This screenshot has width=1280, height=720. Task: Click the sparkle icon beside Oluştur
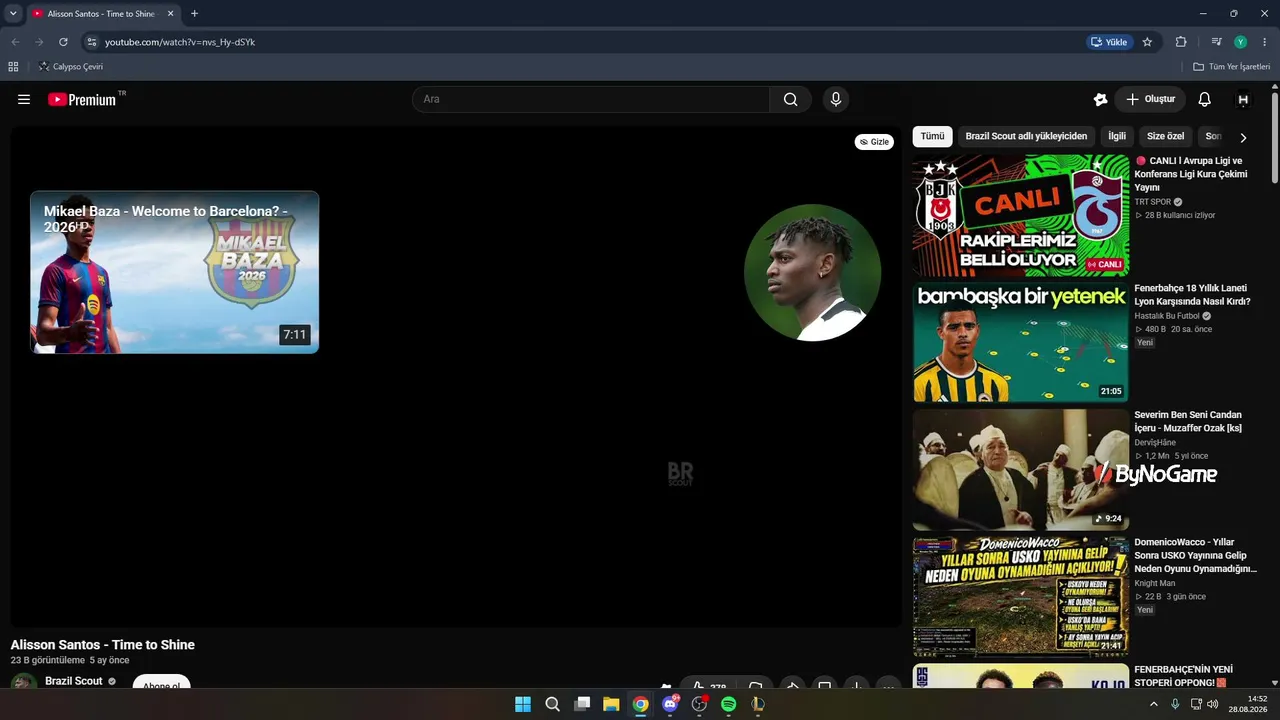point(1100,99)
